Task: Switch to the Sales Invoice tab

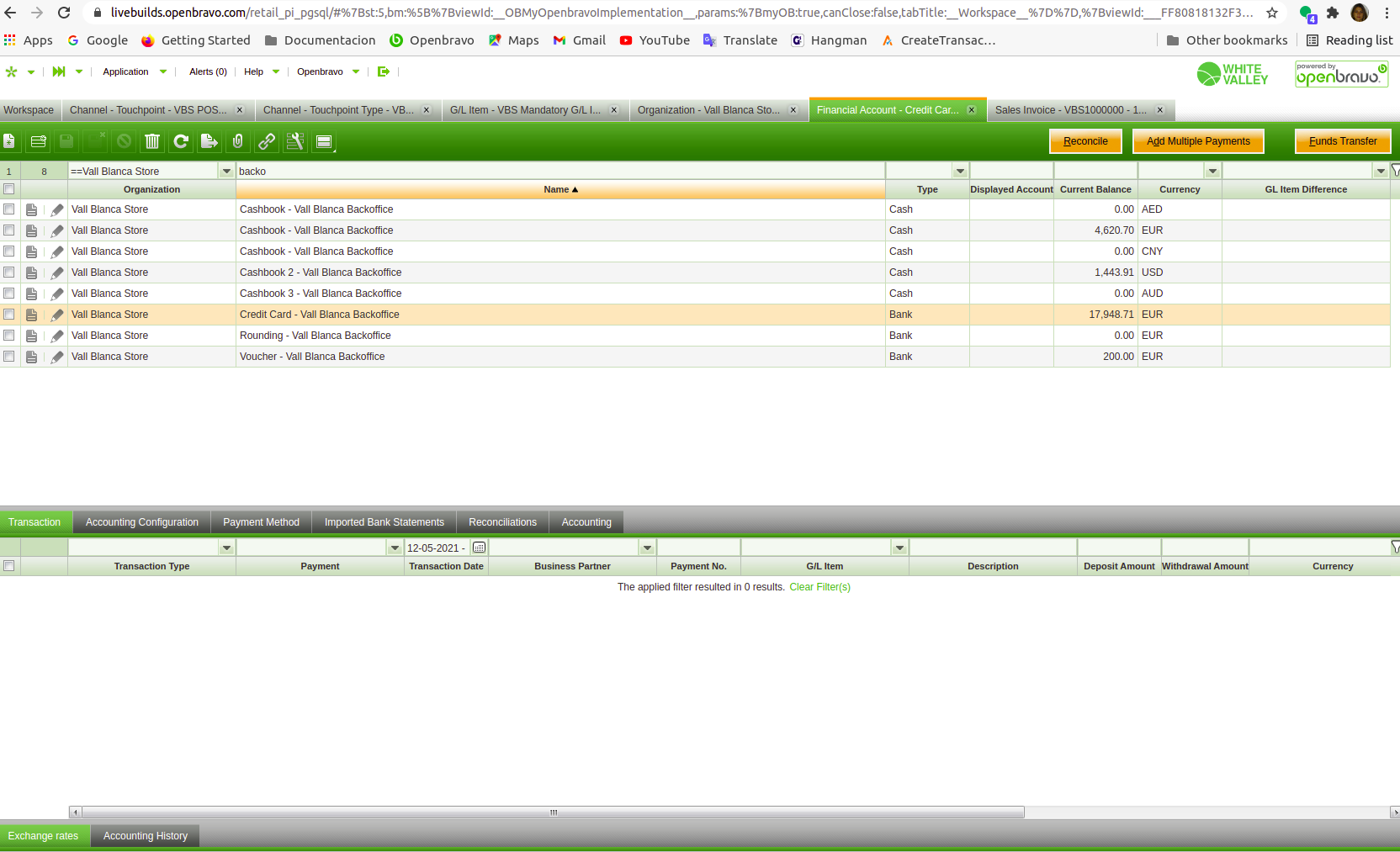Action: pos(1071,110)
